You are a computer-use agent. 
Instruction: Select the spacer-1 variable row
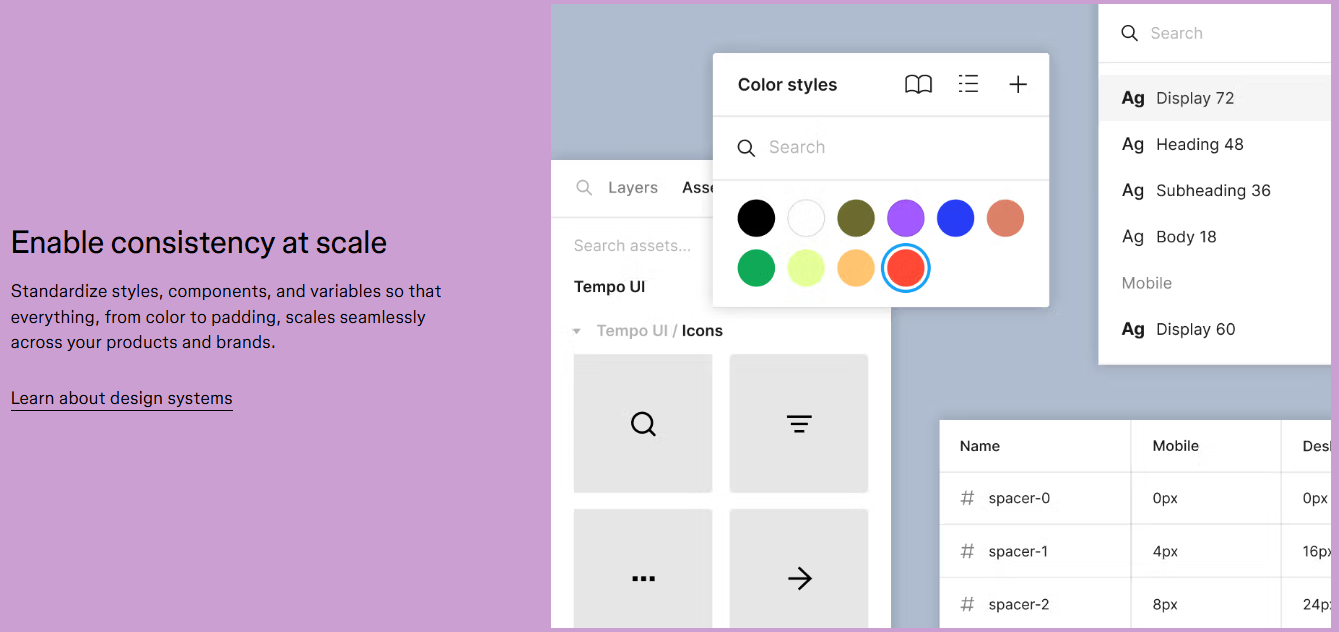pos(1018,551)
